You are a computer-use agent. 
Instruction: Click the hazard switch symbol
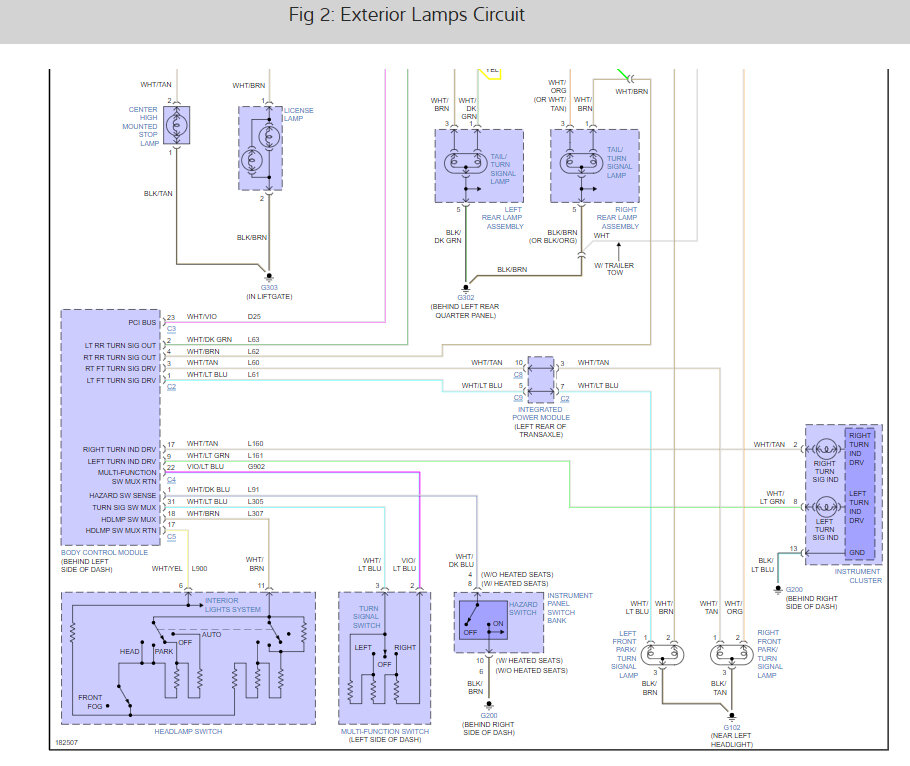click(x=483, y=620)
